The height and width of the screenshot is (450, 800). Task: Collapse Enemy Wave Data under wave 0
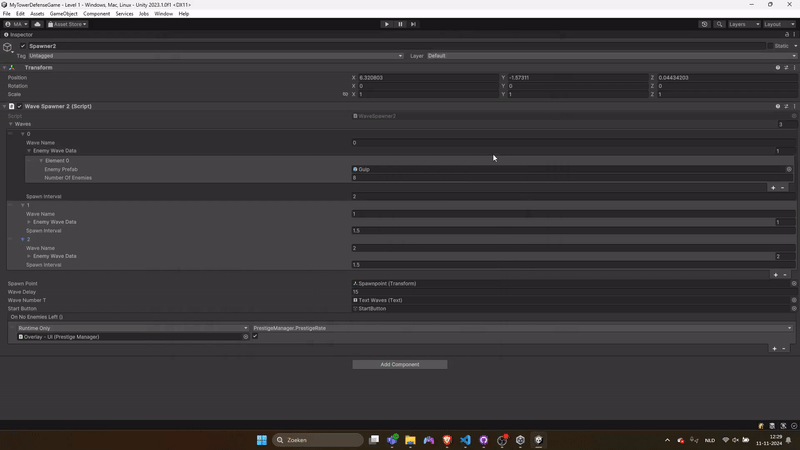pyautogui.click(x=29, y=151)
